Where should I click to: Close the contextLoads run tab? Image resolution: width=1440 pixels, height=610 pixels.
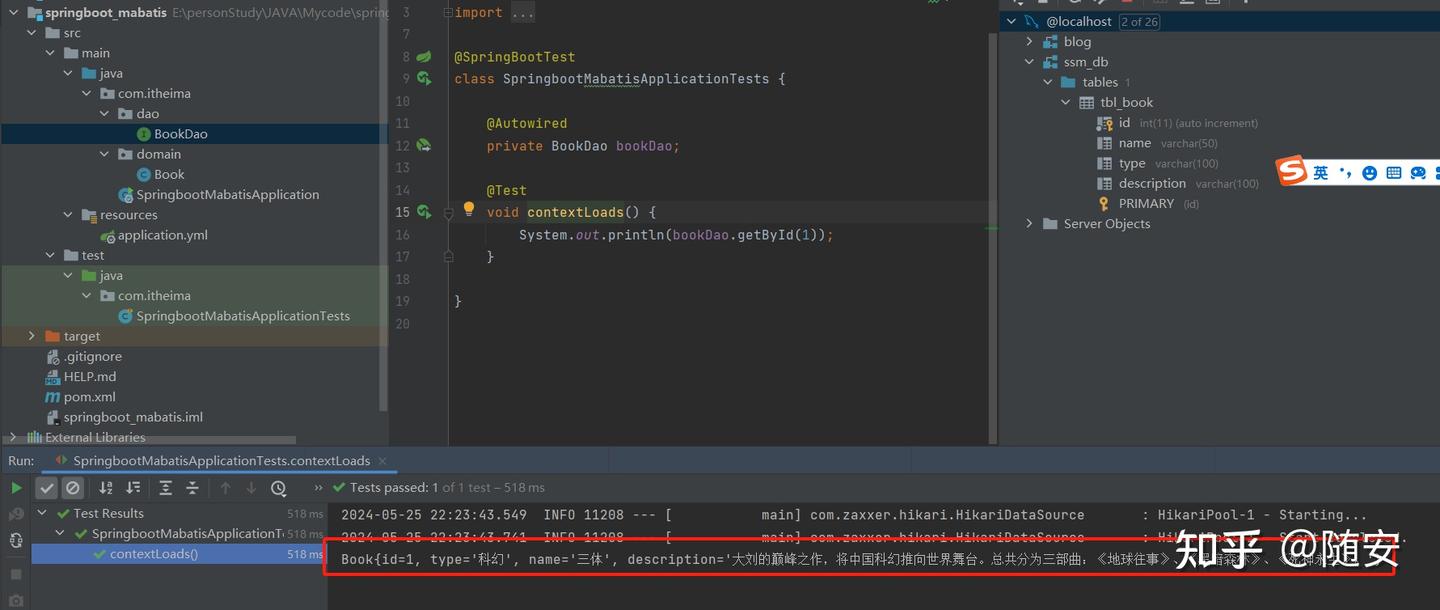point(383,461)
